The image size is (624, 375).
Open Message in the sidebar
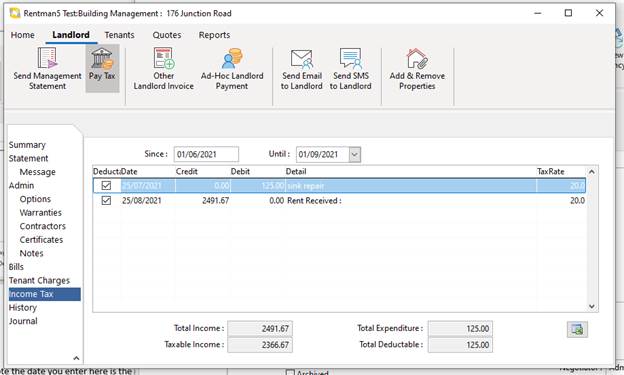click(x=37, y=172)
